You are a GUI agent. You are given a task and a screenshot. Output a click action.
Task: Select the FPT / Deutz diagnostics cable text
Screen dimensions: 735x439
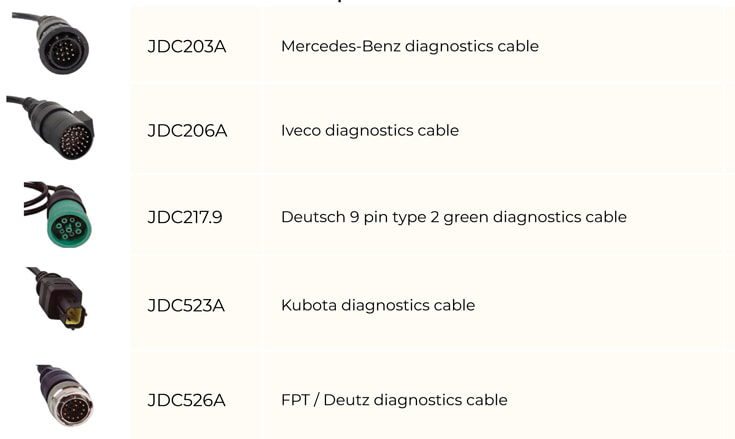394,400
